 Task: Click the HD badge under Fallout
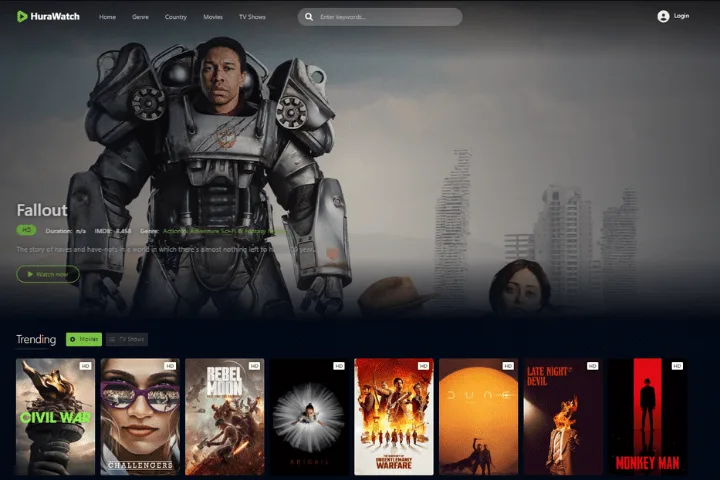pos(26,230)
